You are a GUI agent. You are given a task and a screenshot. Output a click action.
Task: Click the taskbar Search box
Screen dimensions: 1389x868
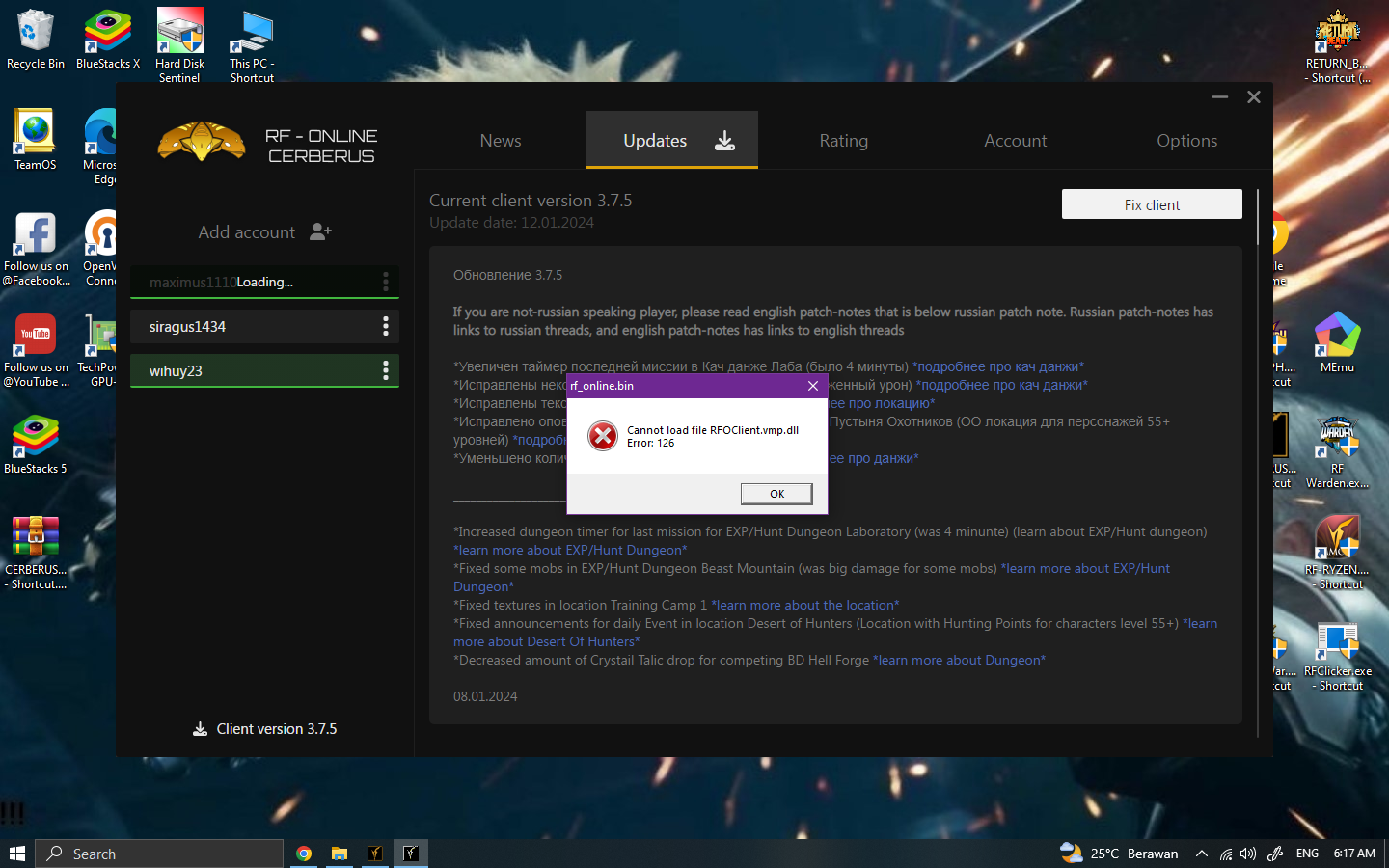tap(160, 854)
